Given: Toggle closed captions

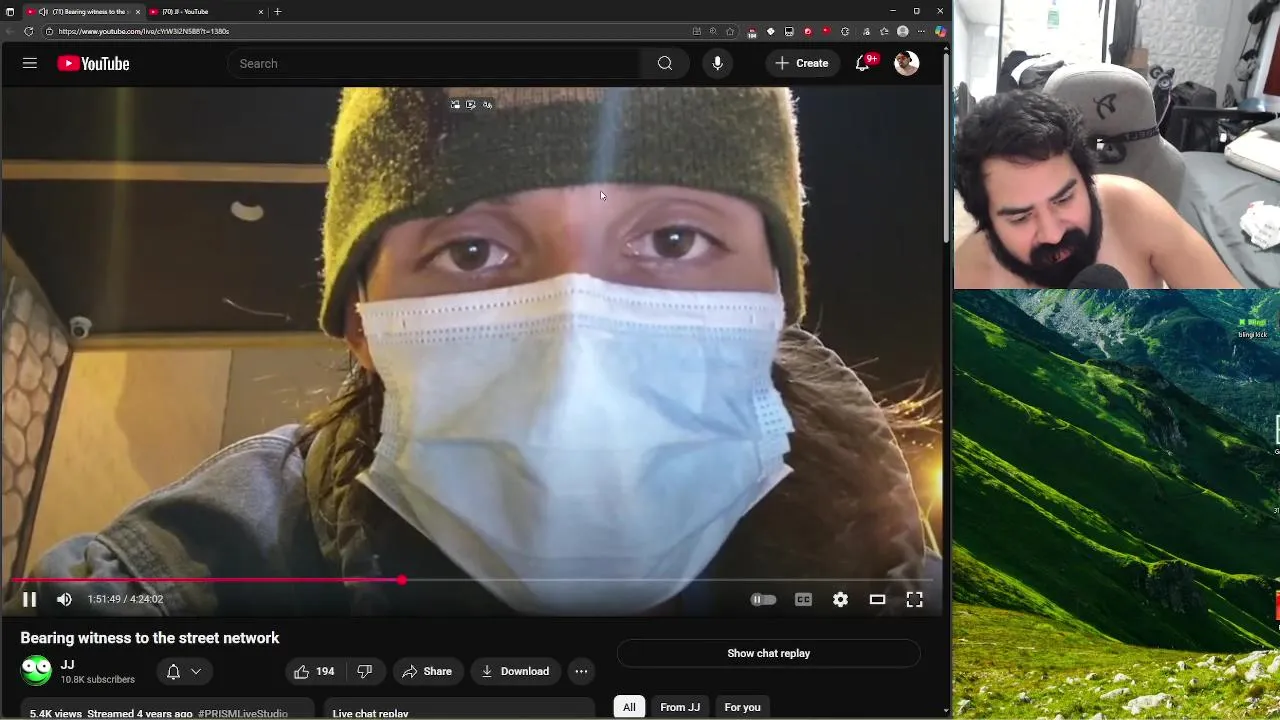Looking at the screenshot, I should point(803,599).
